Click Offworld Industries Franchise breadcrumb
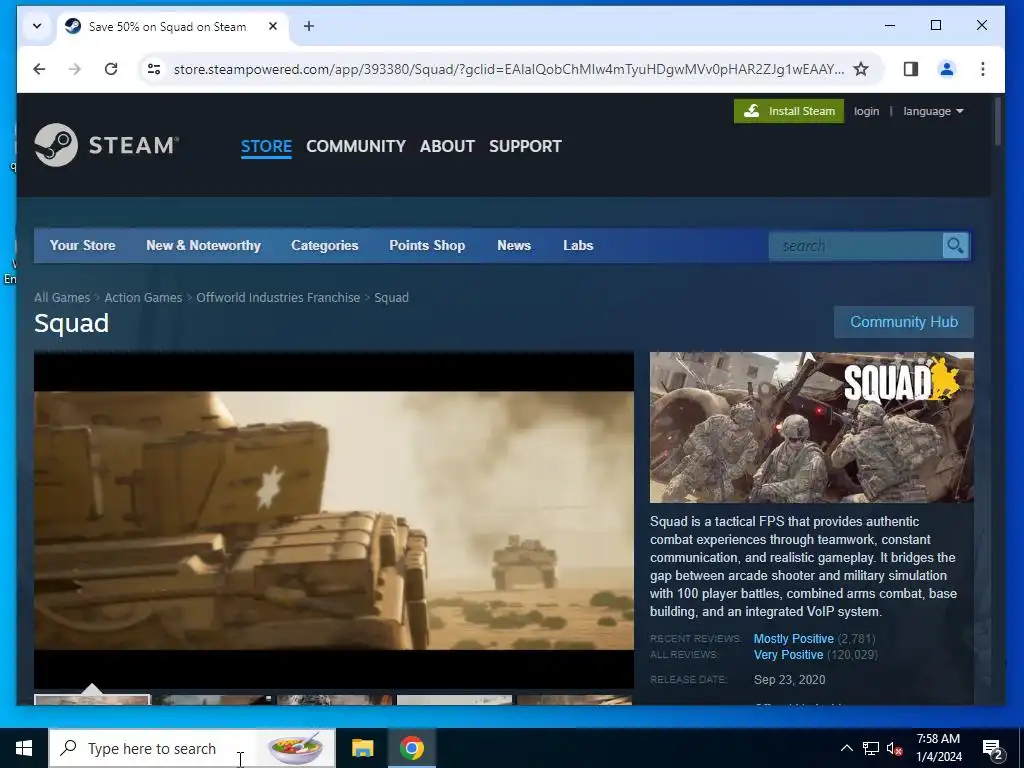This screenshot has height=768, width=1024. click(x=278, y=297)
